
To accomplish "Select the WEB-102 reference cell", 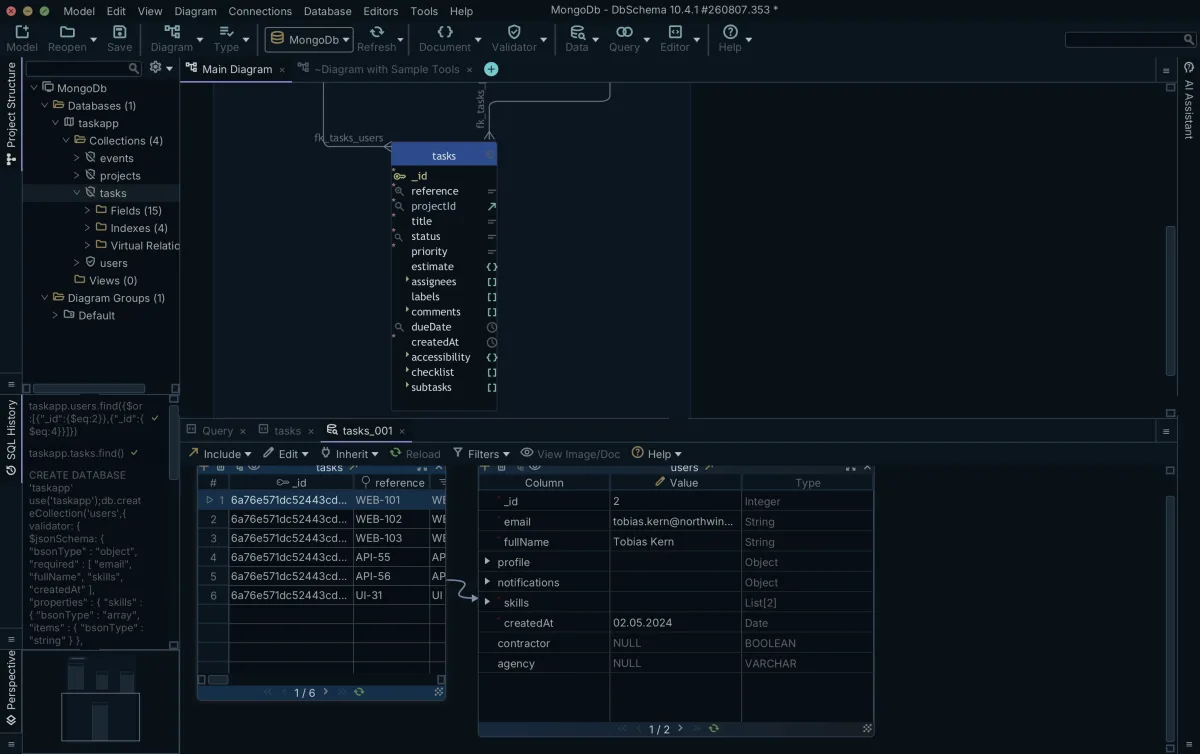I will click(390, 519).
